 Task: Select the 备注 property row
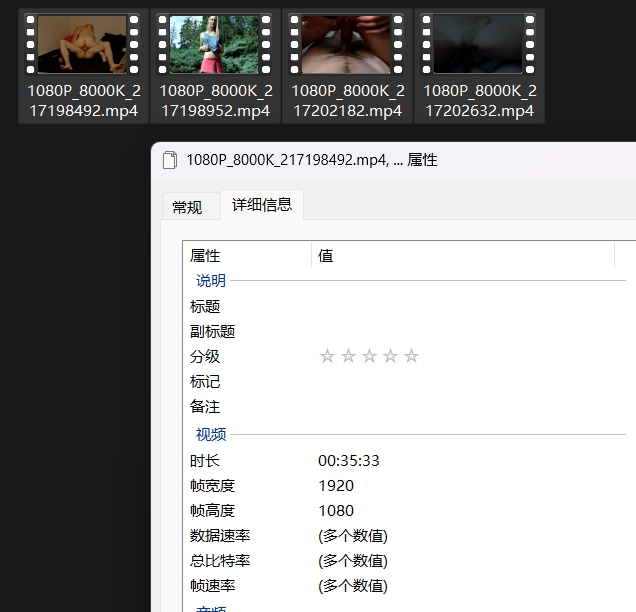click(x=409, y=407)
